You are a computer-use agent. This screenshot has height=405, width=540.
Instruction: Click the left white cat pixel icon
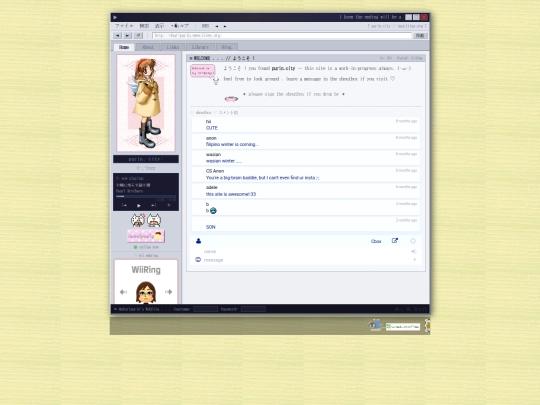[x=138, y=220]
